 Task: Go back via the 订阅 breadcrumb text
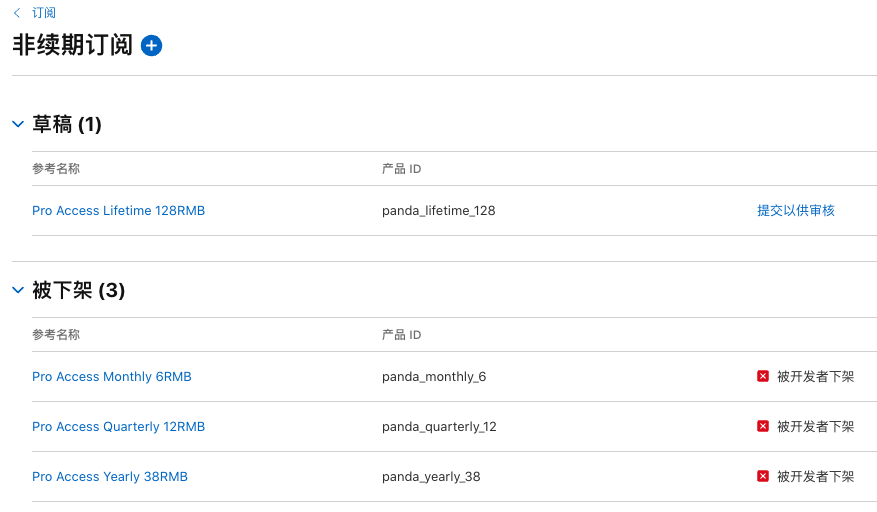pyautogui.click(x=44, y=13)
